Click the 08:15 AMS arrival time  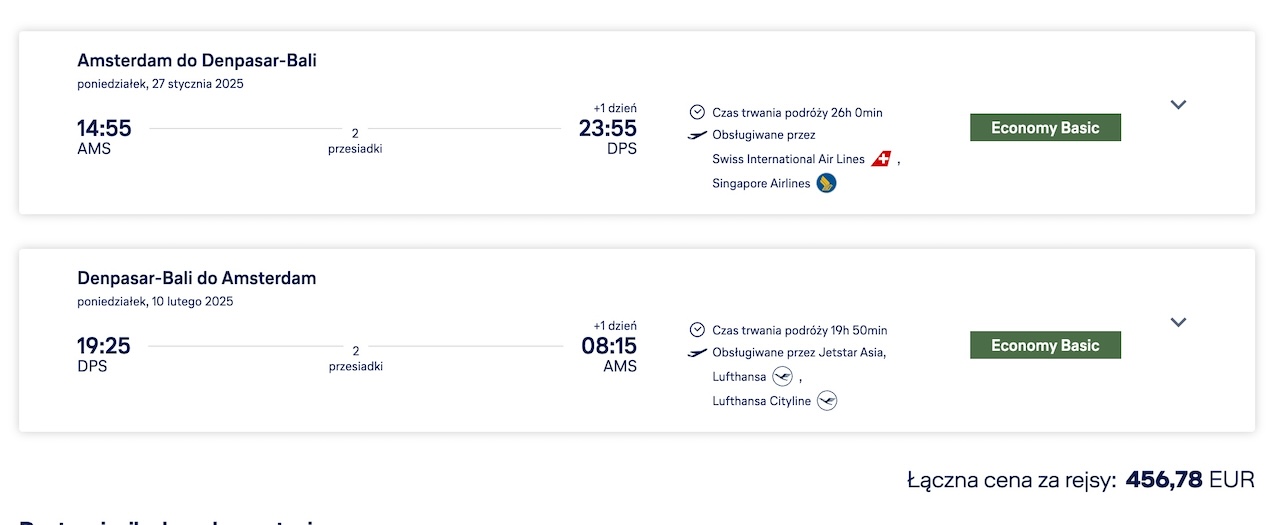[x=609, y=355]
